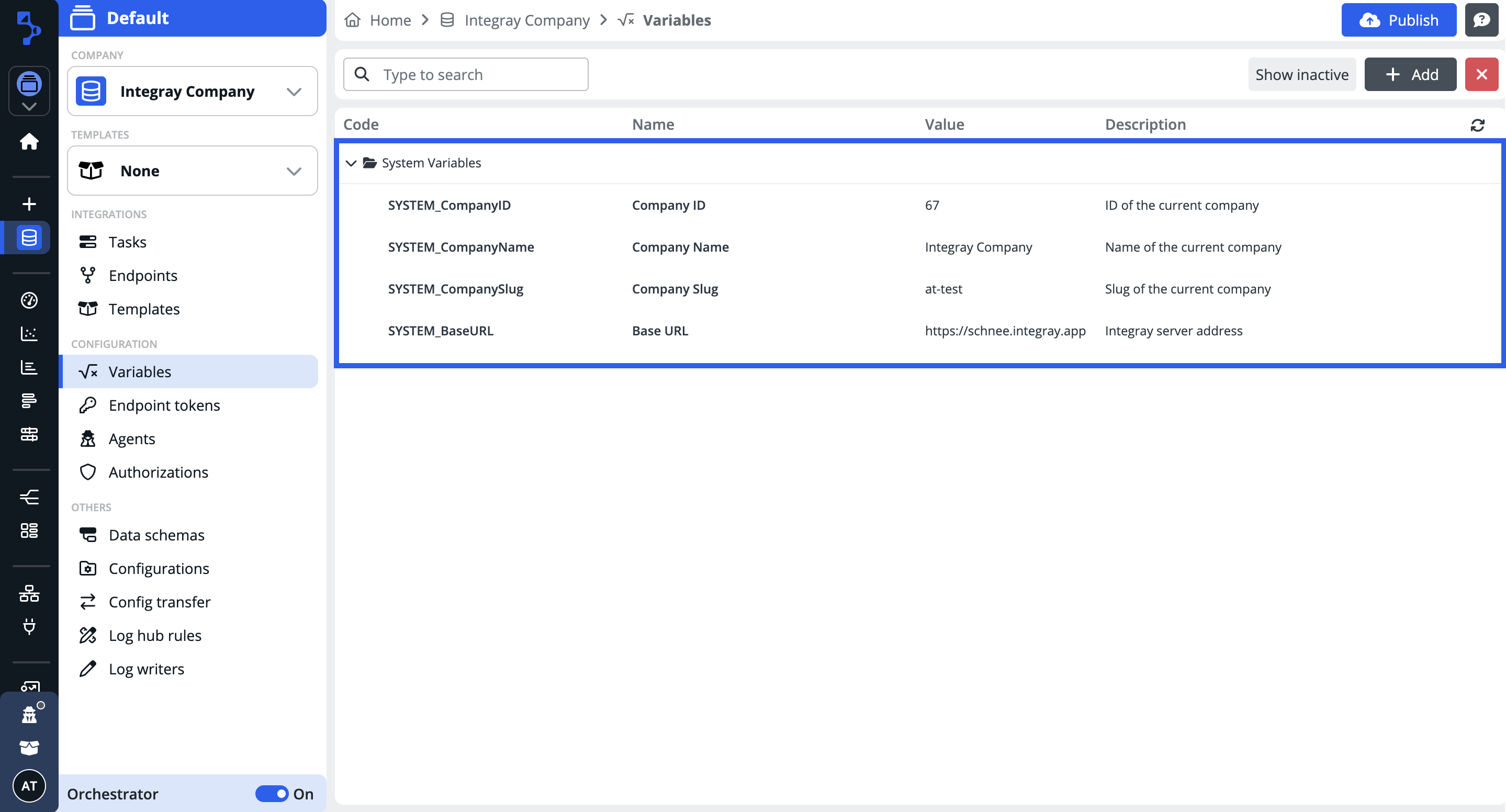Click the red X button next to Add
This screenshot has width=1506, height=812.
click(1481, 74)
